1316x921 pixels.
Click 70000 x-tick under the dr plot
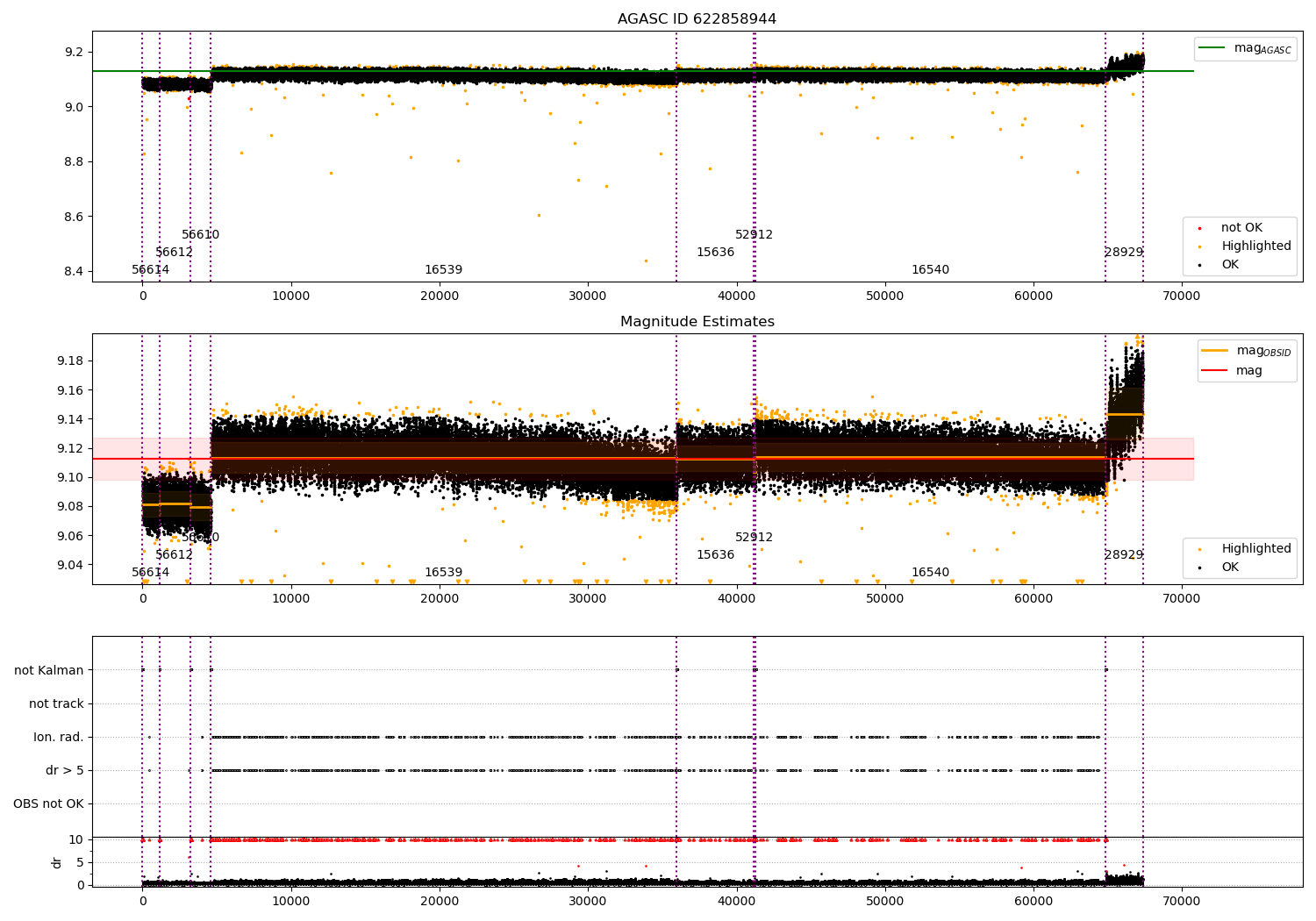(1182, 901)
